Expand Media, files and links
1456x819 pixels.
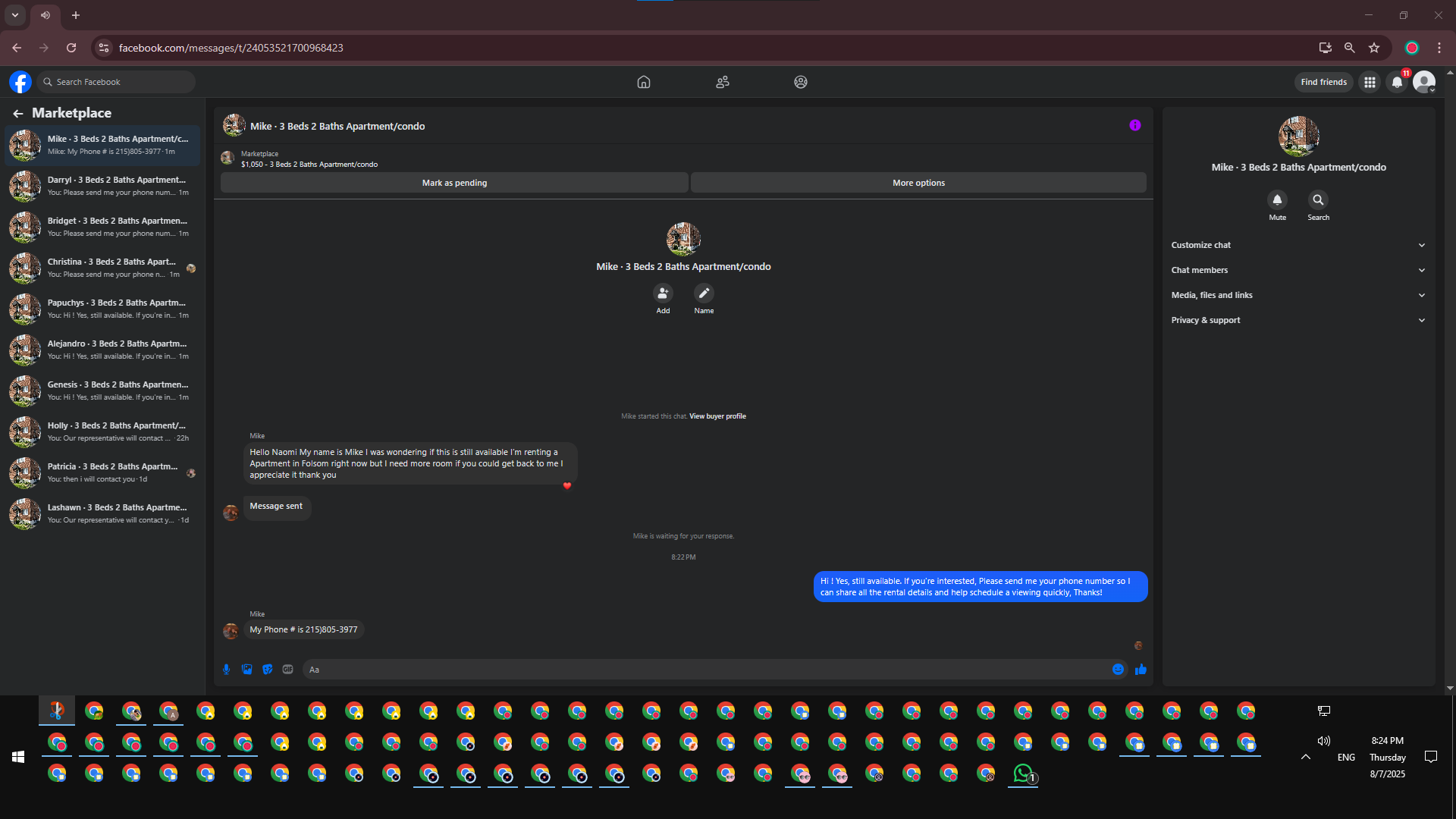point(1298,295)
